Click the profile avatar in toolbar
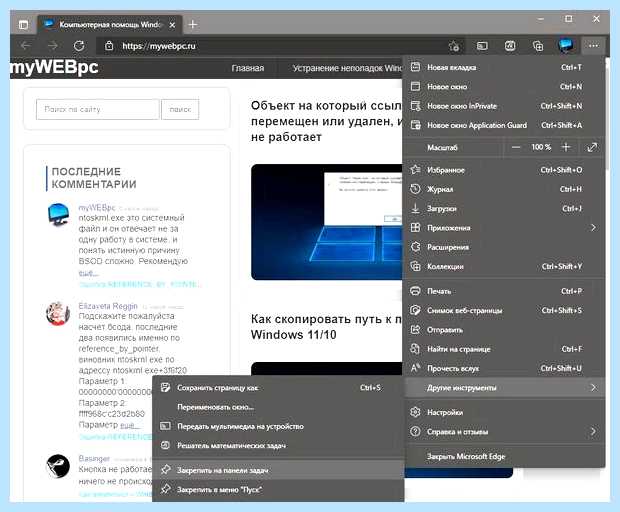The image size is (620, 512). click(x=565, y=46)
